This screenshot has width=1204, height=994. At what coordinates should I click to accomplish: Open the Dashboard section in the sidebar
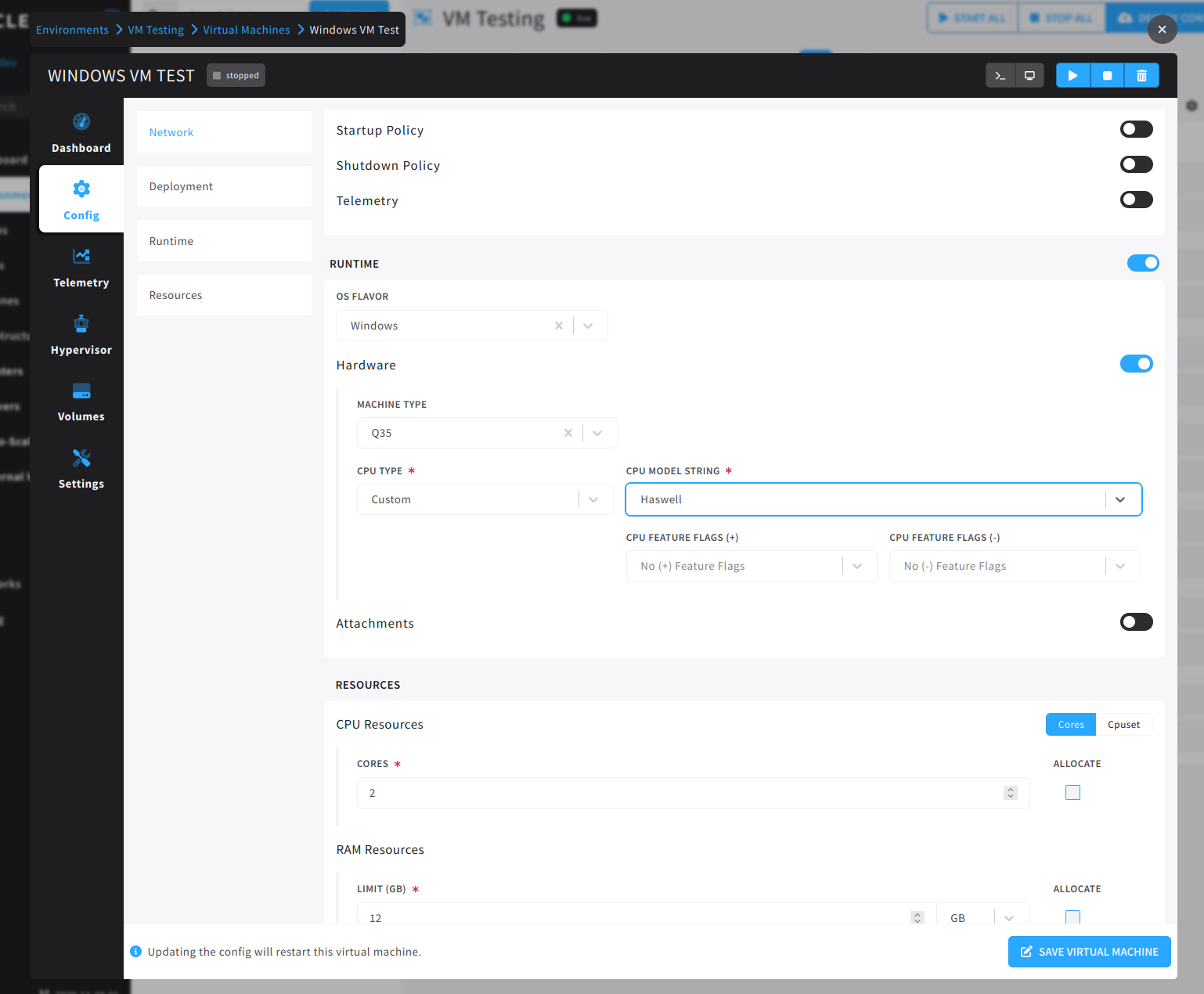[x=81, y=131]
